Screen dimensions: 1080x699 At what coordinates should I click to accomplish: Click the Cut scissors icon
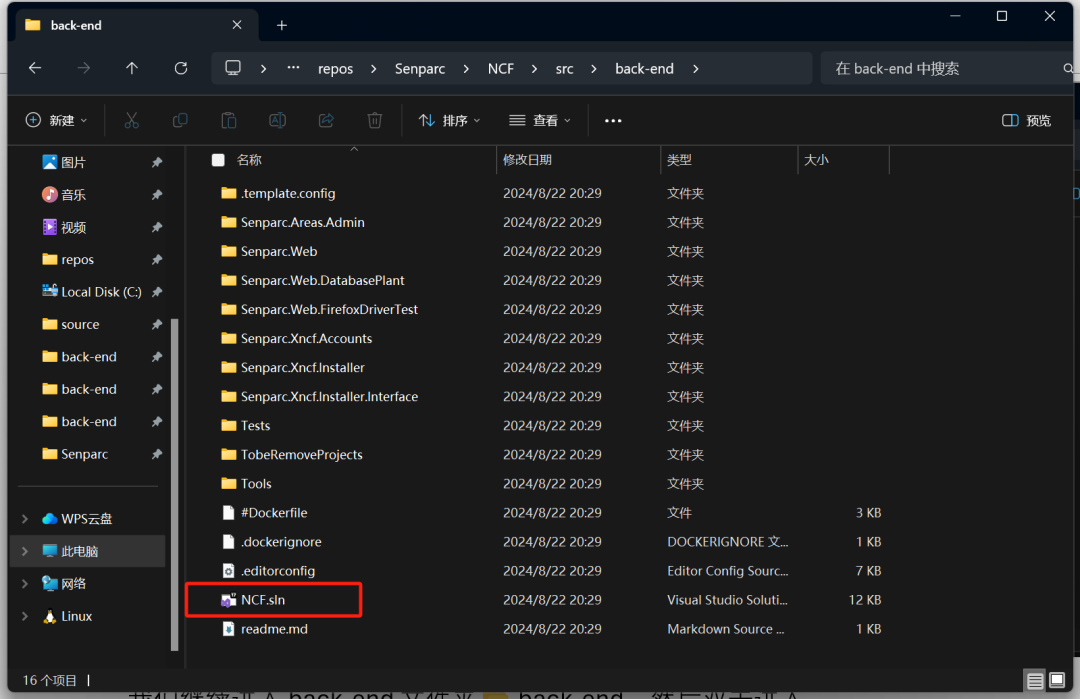click(x=132, y=121)
